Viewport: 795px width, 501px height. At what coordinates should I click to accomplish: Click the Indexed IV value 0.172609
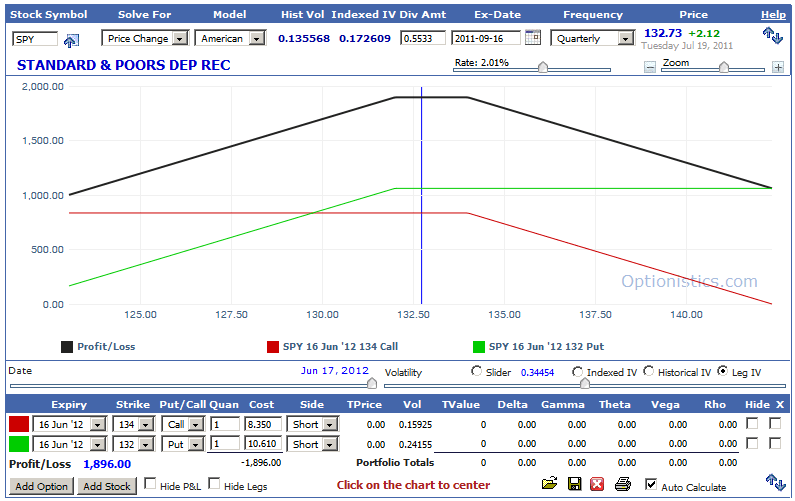coord(365,39)
